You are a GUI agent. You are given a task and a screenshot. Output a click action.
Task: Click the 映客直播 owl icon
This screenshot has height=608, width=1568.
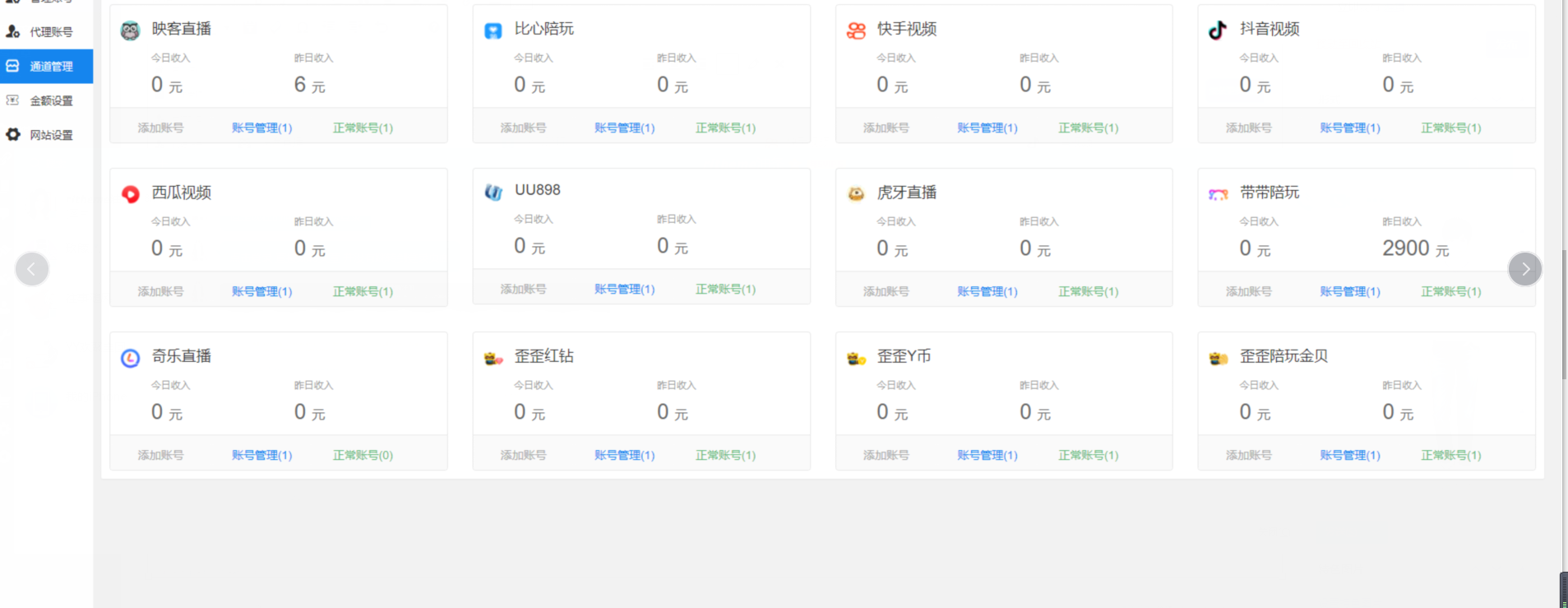[x=130, y=30]
